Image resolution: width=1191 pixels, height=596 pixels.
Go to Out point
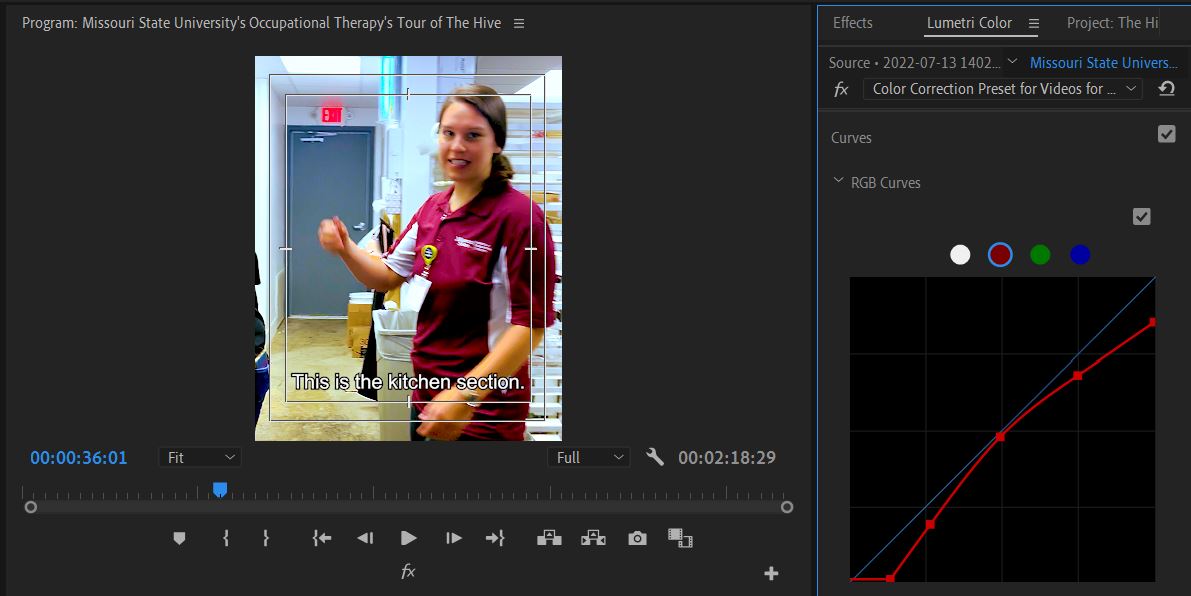(495, 538)
